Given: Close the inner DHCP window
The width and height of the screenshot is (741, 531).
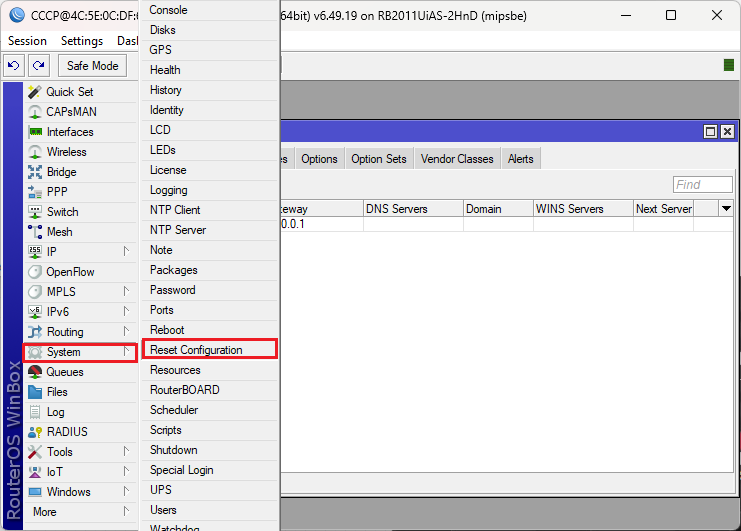Looking at the screenshot, I should [728, 131].
